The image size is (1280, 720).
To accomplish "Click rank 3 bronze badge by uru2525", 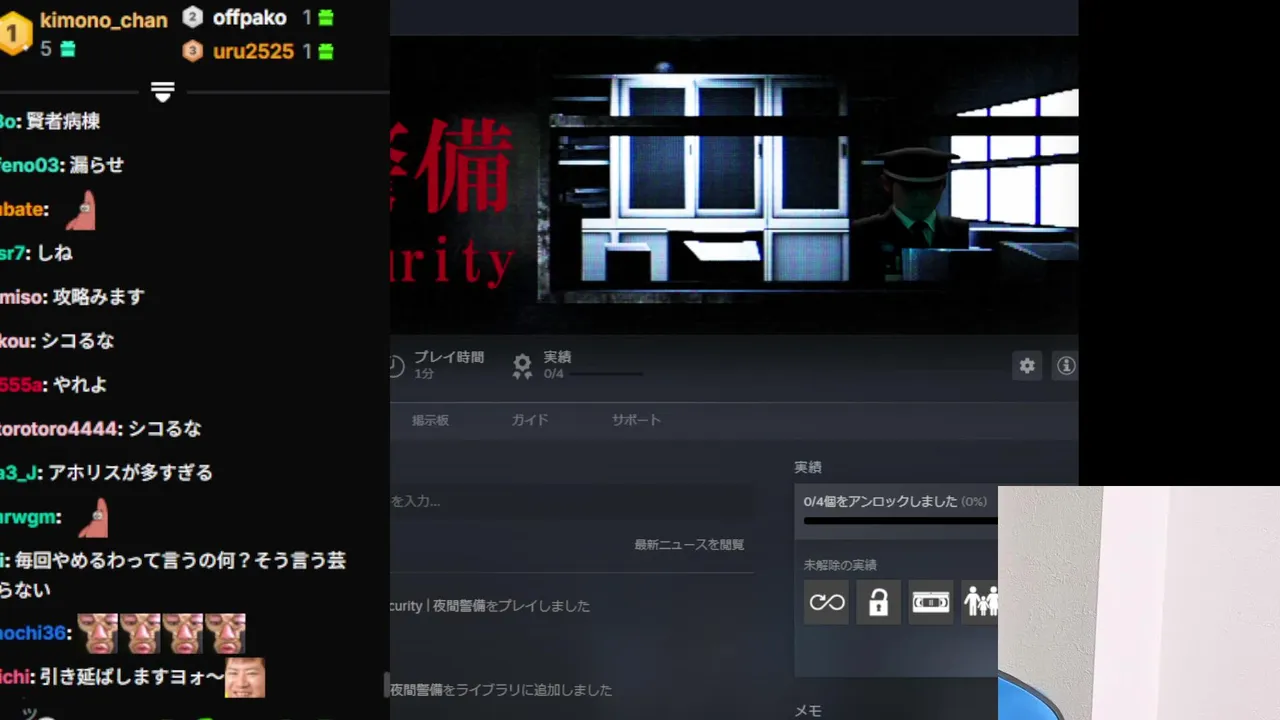I will (x=193, y=50).
